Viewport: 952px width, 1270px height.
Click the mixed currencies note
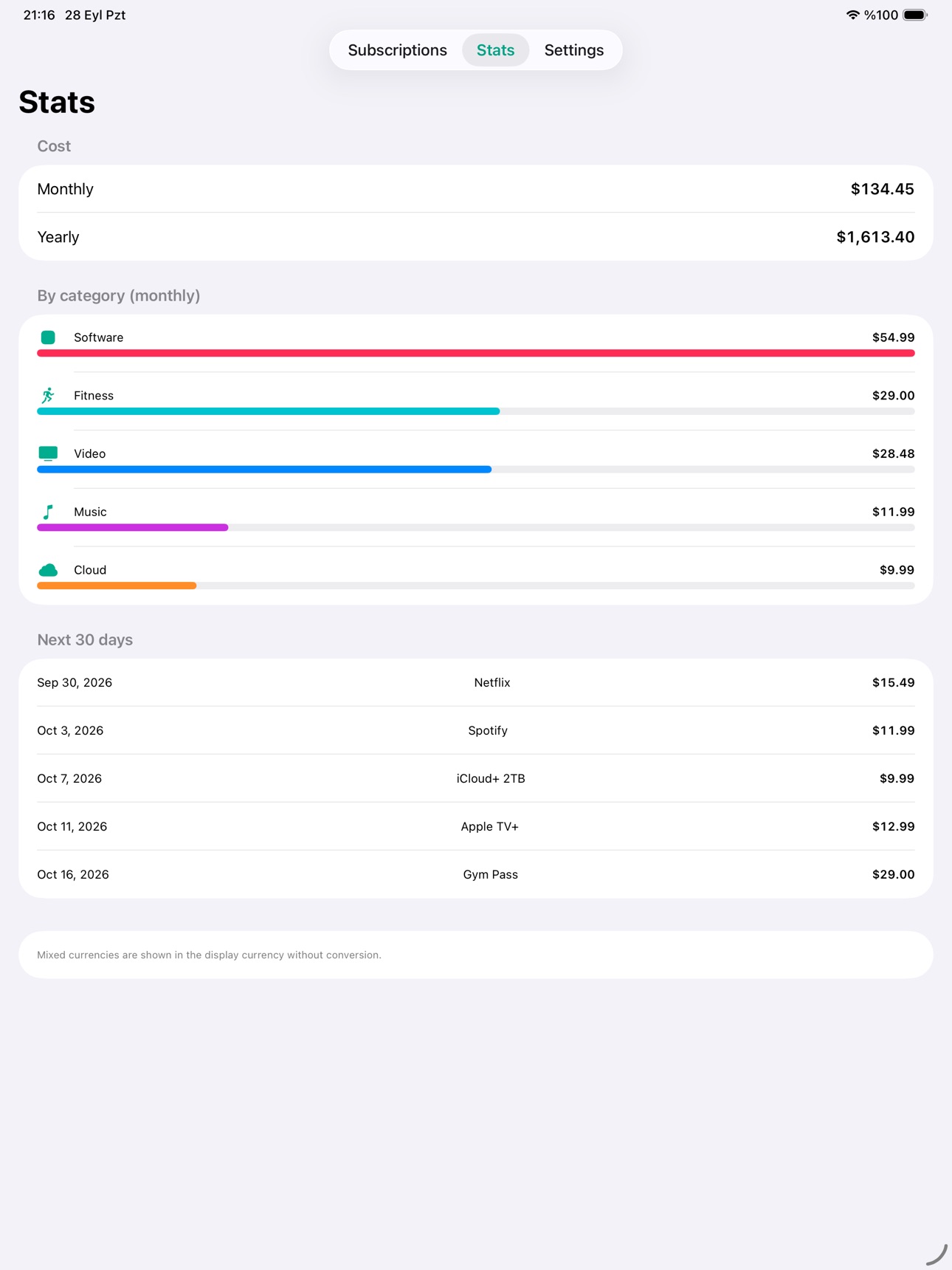tap(209, 955)
